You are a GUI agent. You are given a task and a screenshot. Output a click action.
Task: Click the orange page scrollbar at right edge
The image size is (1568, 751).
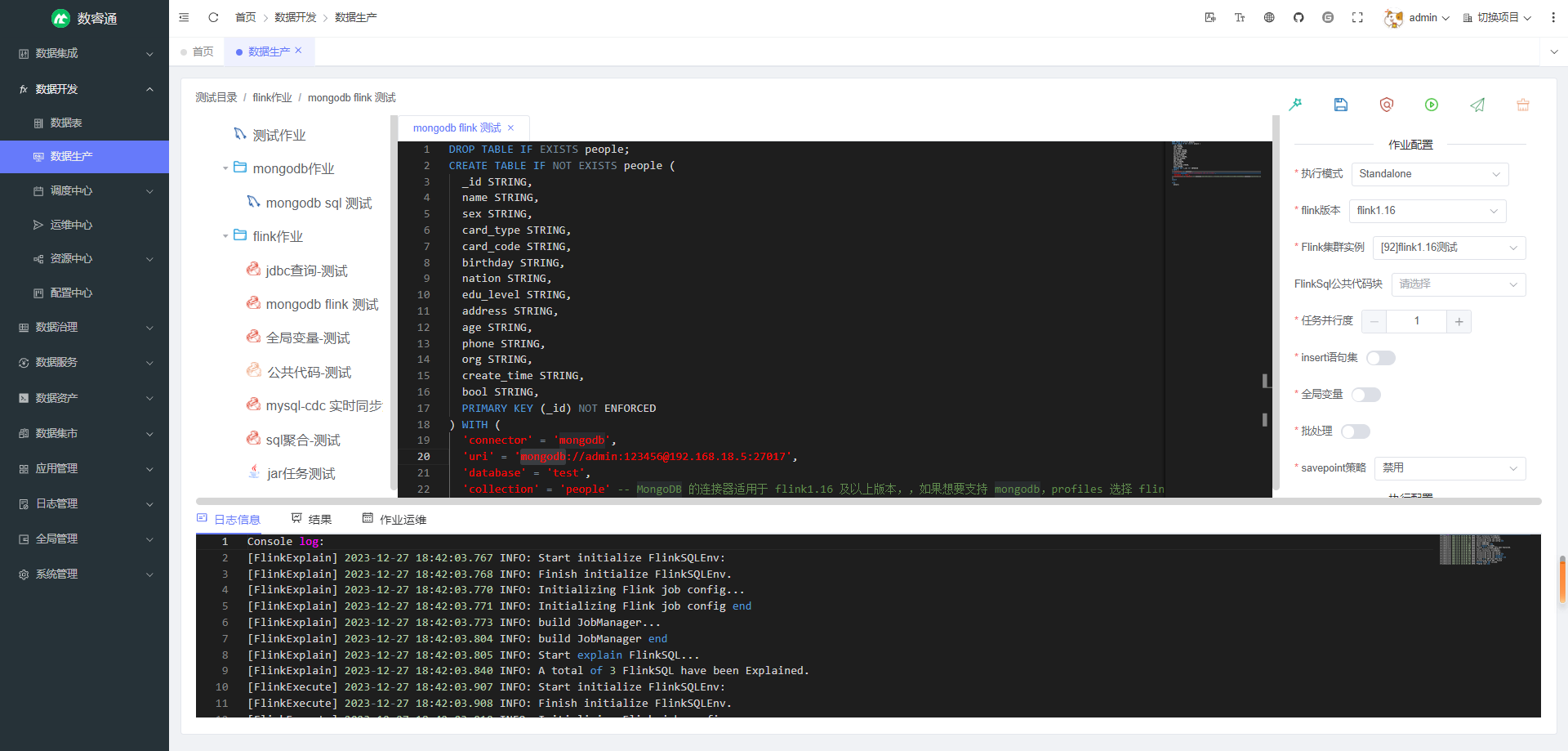[x=1562, y=579]
